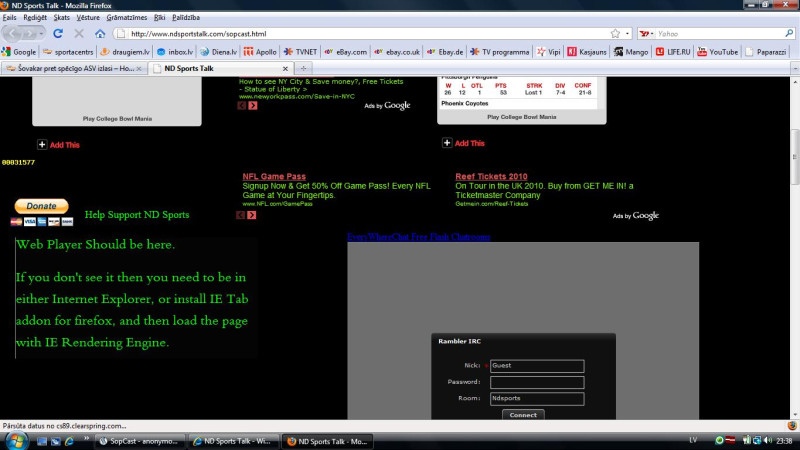Open the Vēsture menu
This screenshot has height=450, width=800.
pos(88,17)
